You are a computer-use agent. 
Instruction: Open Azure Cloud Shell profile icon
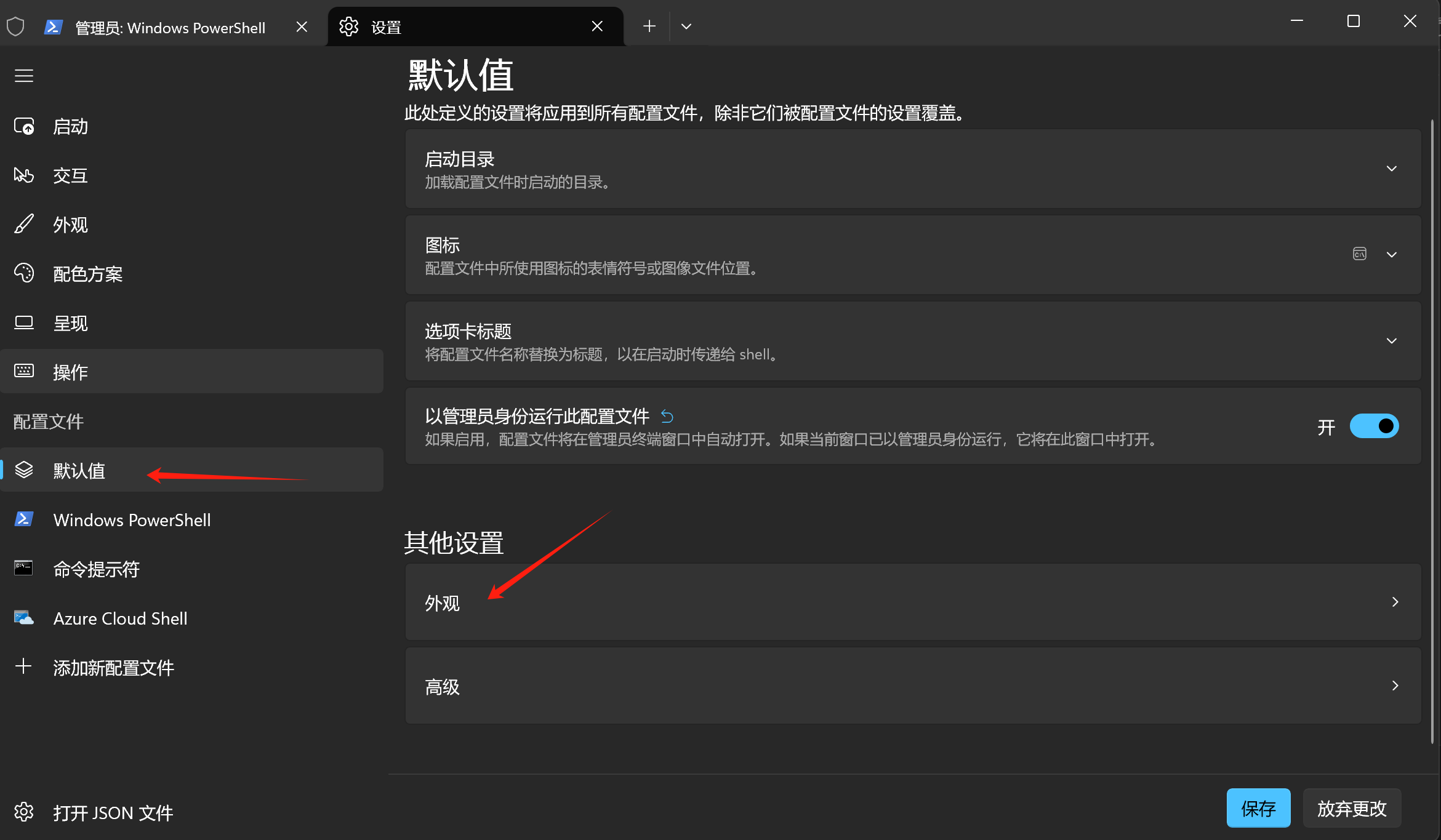coord(24,617)
